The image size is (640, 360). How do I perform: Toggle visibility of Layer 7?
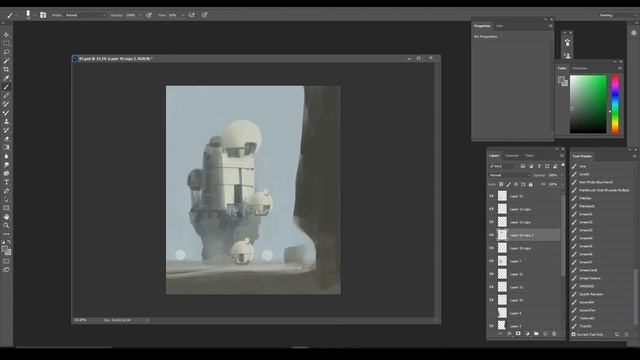click(491, 261)
